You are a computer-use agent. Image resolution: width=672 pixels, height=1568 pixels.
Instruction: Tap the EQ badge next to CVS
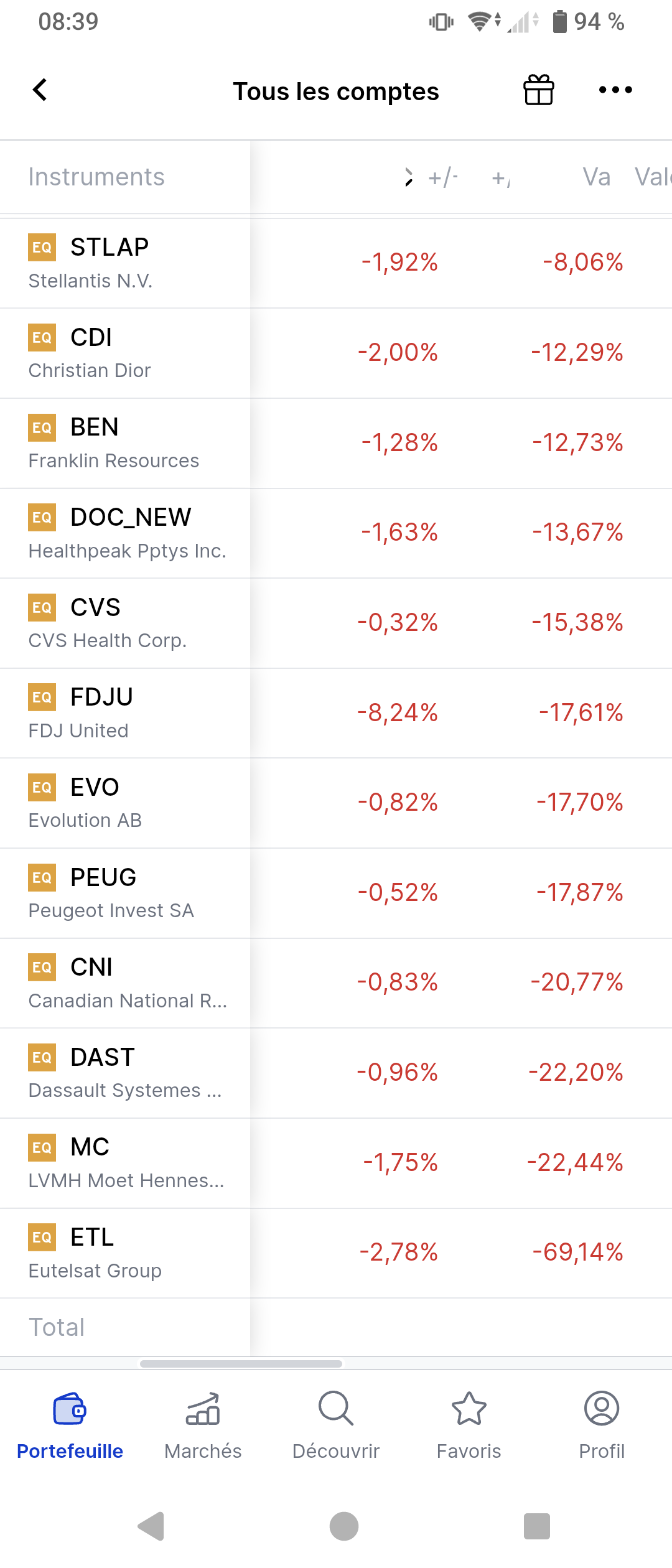(42, 608)
